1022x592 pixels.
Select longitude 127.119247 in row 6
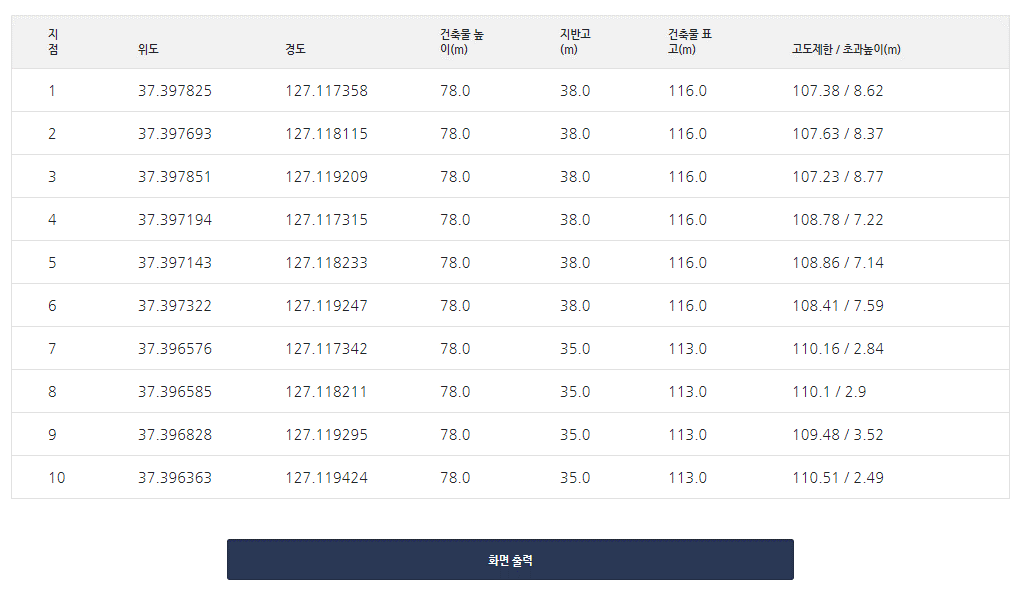click(x=326, y=306)
